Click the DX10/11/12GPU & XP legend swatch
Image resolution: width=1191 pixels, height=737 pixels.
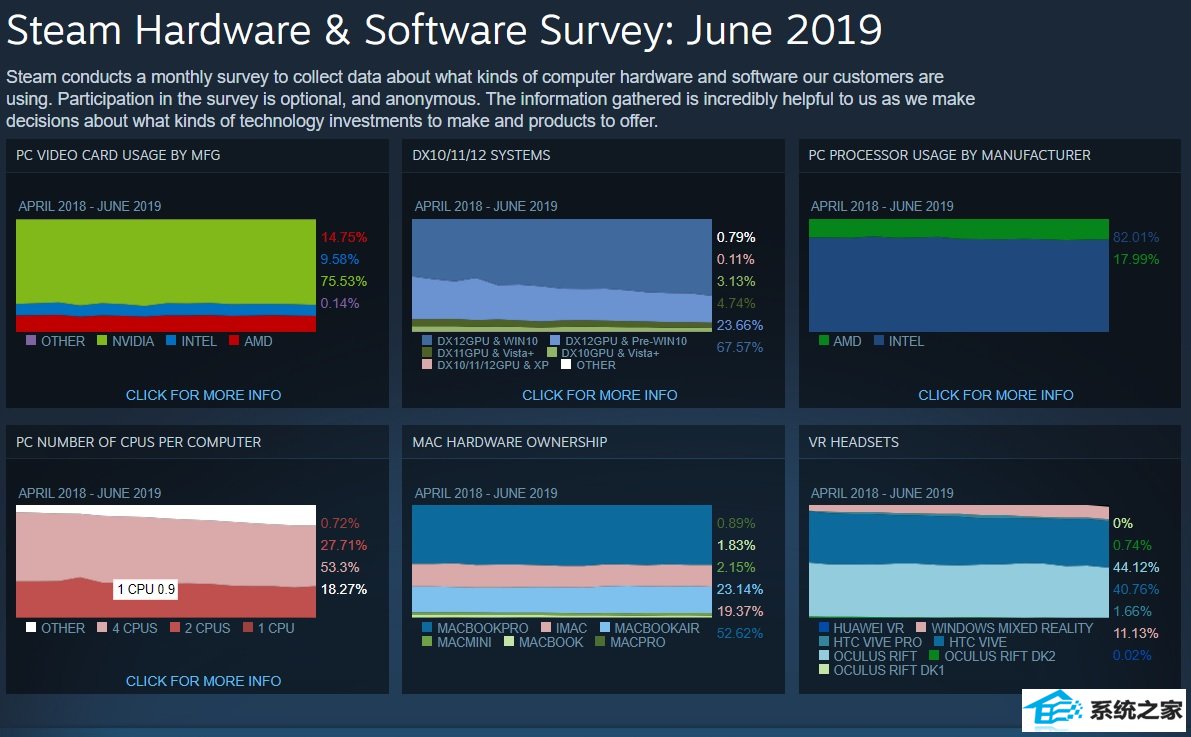tap(427, 365)
